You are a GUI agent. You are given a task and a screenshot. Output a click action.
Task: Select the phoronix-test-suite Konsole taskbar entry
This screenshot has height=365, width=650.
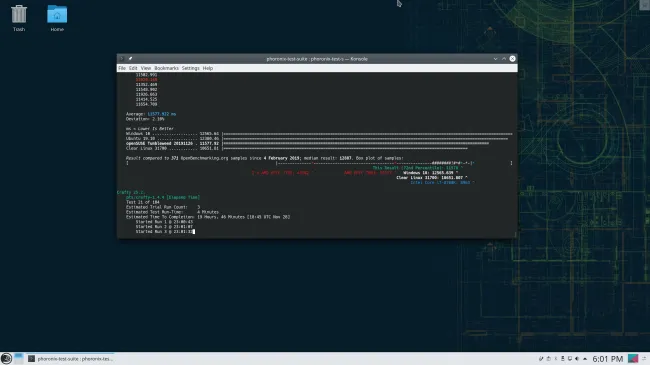coord(70,359)
